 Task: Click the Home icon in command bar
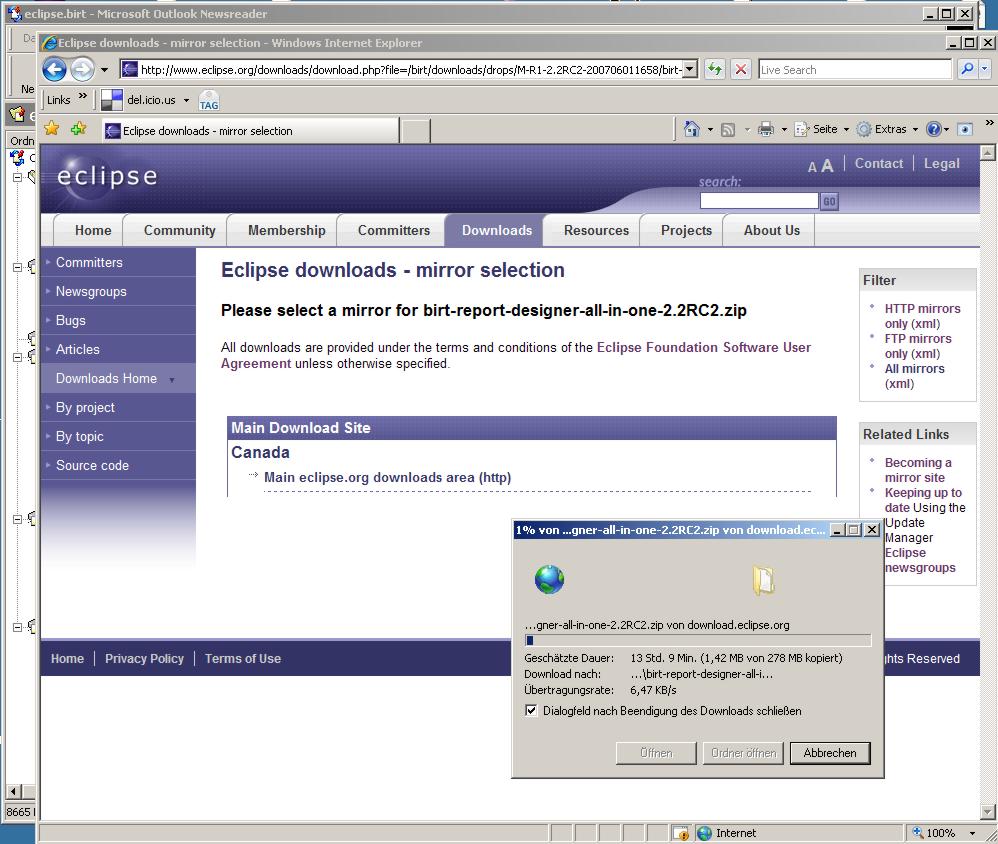click(x=691, y=129)
